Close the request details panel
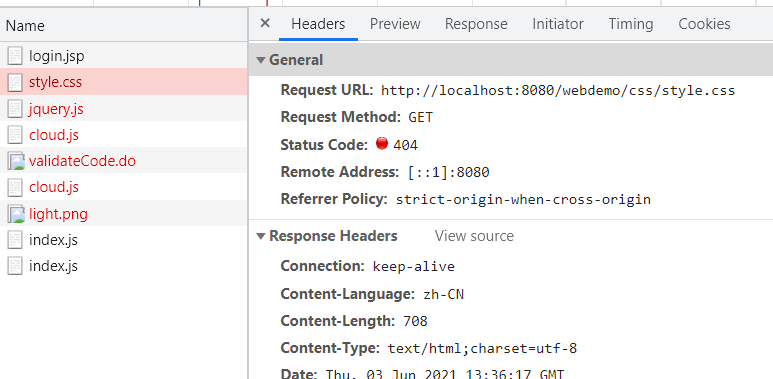This screenshot has width=773, height=379. coord(265,23)
